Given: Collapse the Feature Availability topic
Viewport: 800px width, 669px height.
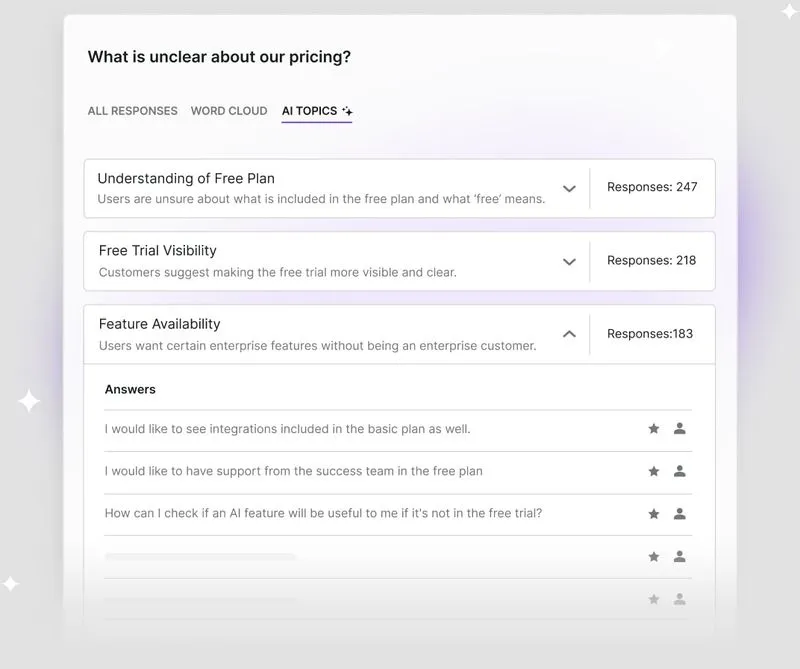Looking at the screenshot, I should tap(569, 333).
